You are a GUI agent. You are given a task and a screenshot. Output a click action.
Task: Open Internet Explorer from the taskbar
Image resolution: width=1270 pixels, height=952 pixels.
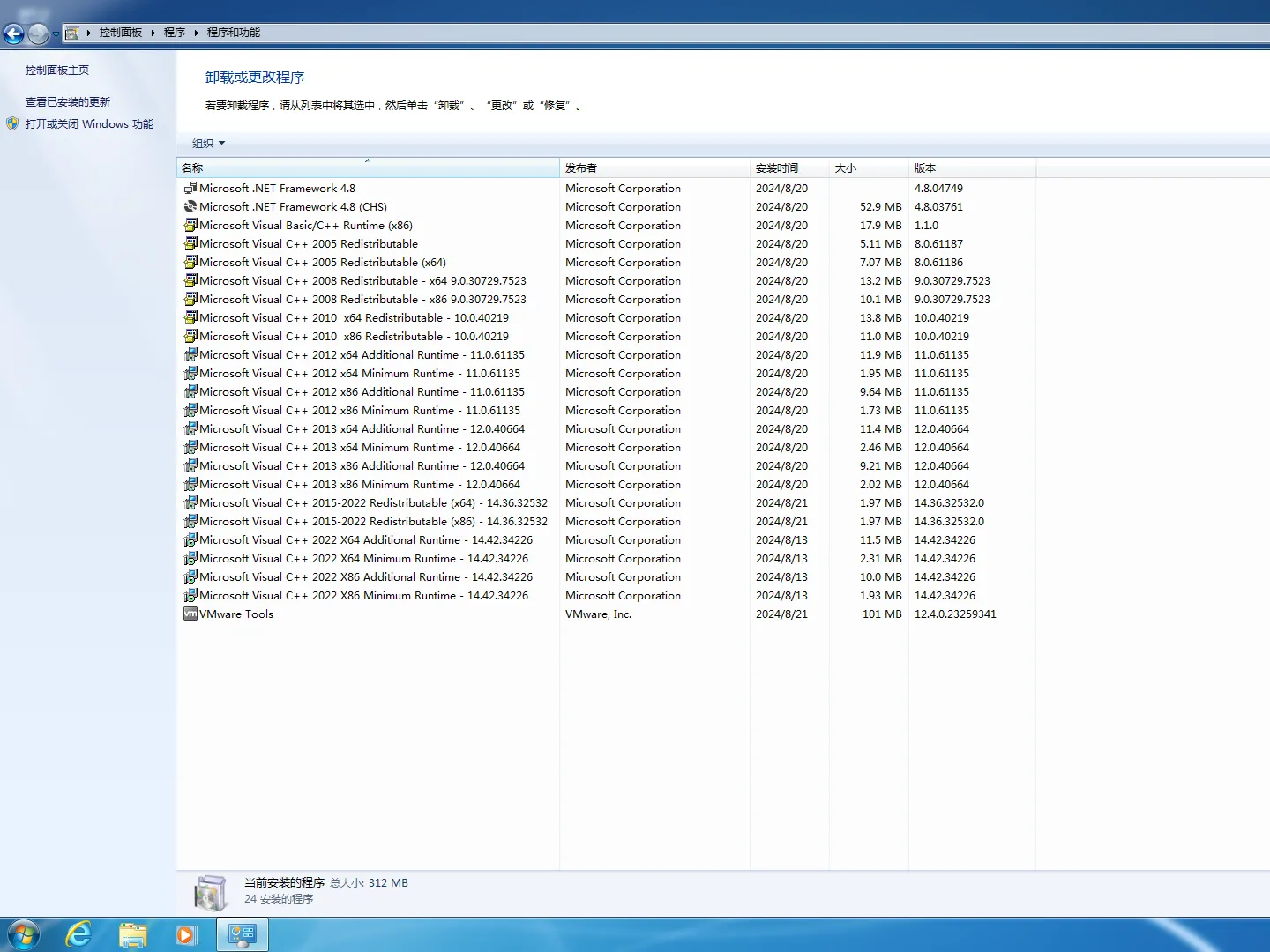tap(78, 933)
